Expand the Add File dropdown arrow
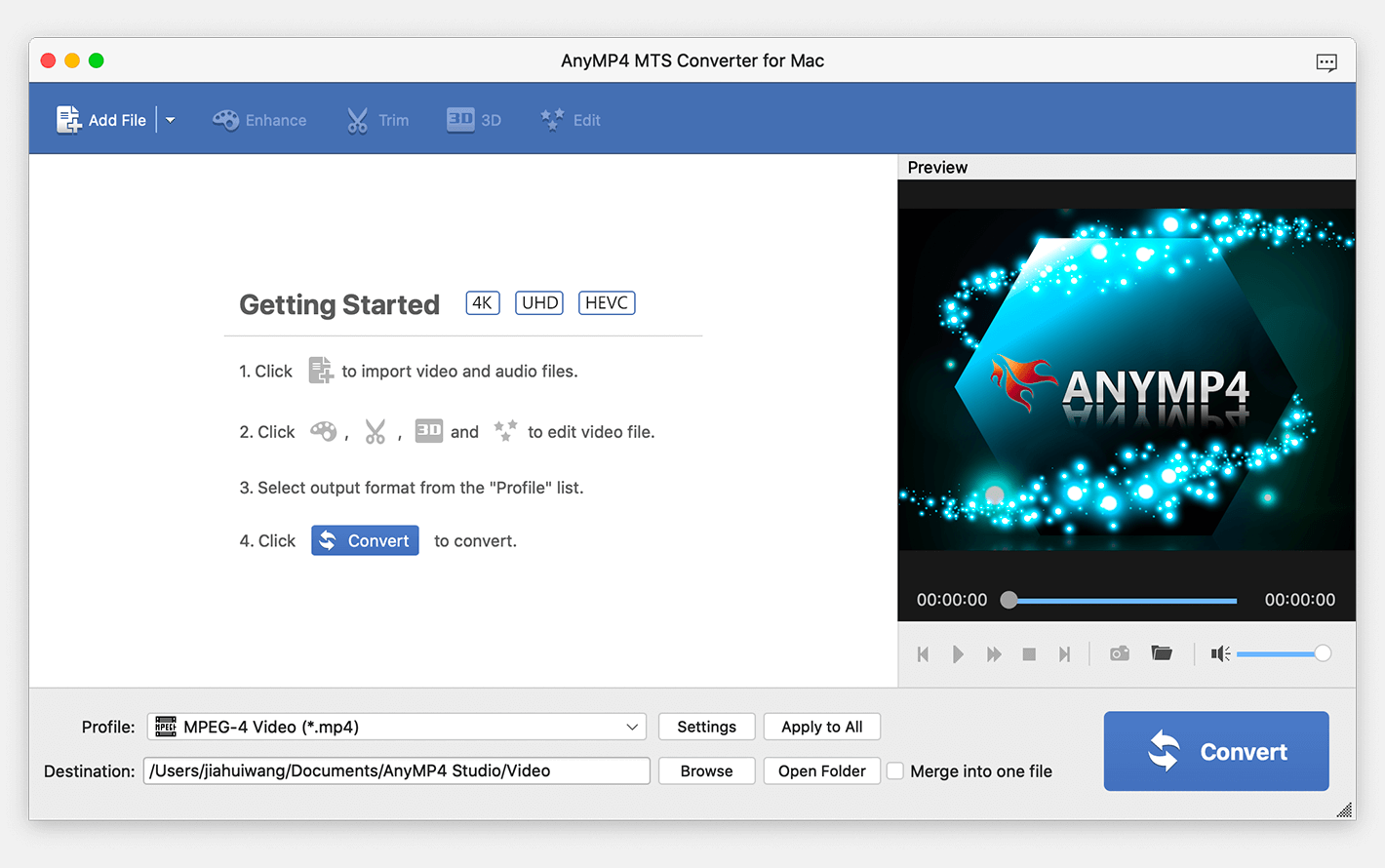The width and height of the screenshot is (1385, 868). [171, 120]
